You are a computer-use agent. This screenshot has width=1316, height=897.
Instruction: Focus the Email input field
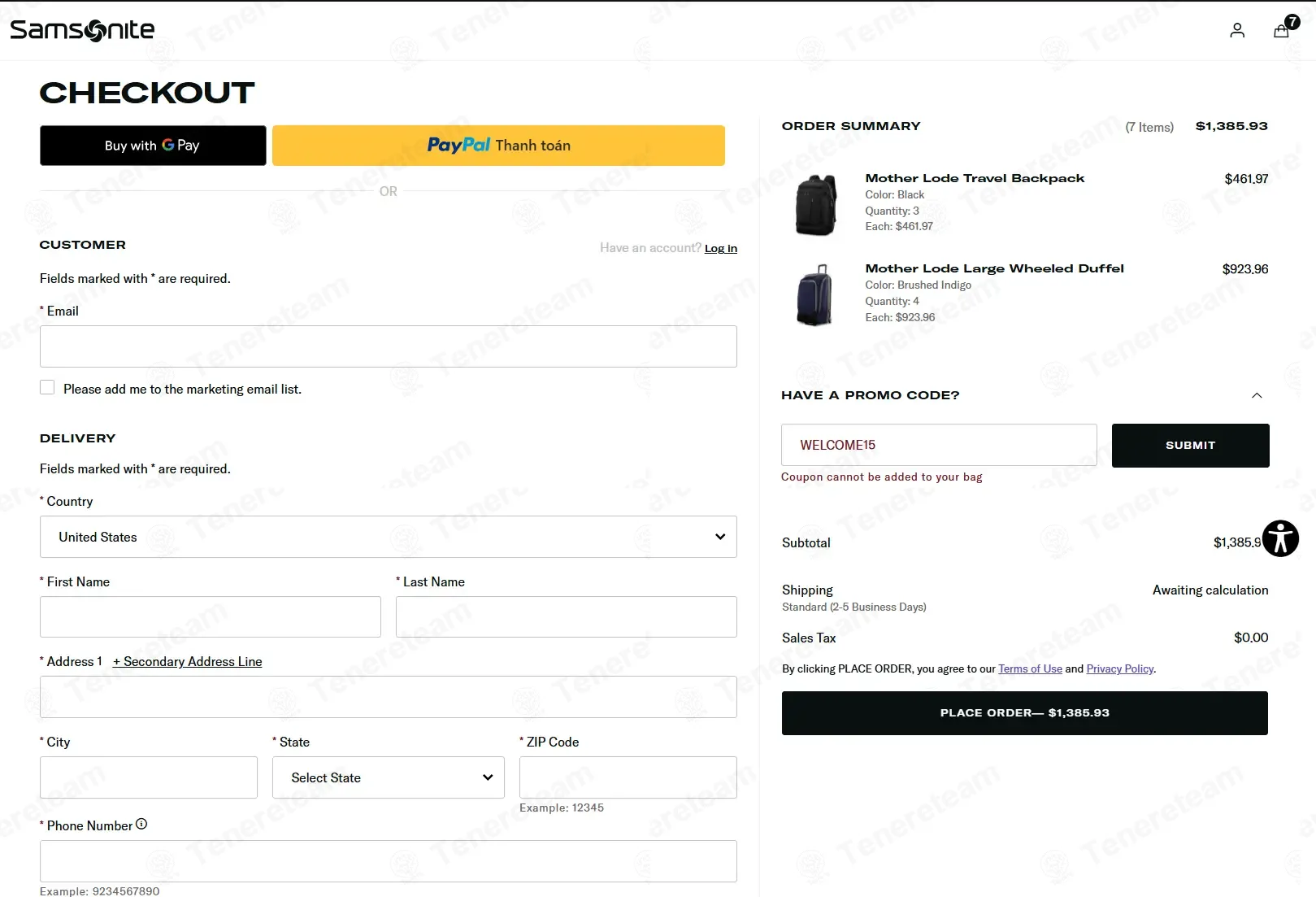pos(389,346)
